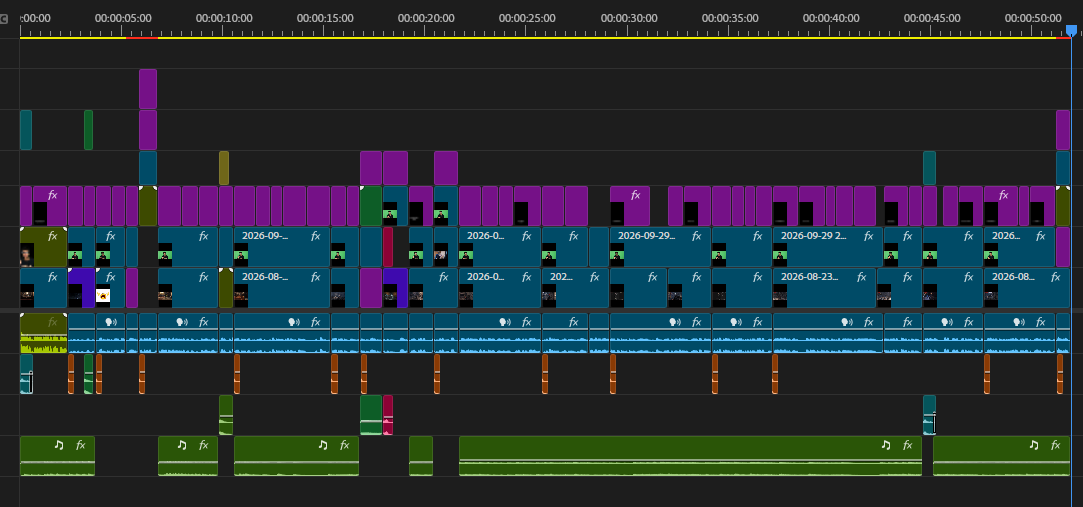Click the 00:00:30:00 ruler timecode
The height and width of the screenshot is (507, 1083).
click(629, 18)
